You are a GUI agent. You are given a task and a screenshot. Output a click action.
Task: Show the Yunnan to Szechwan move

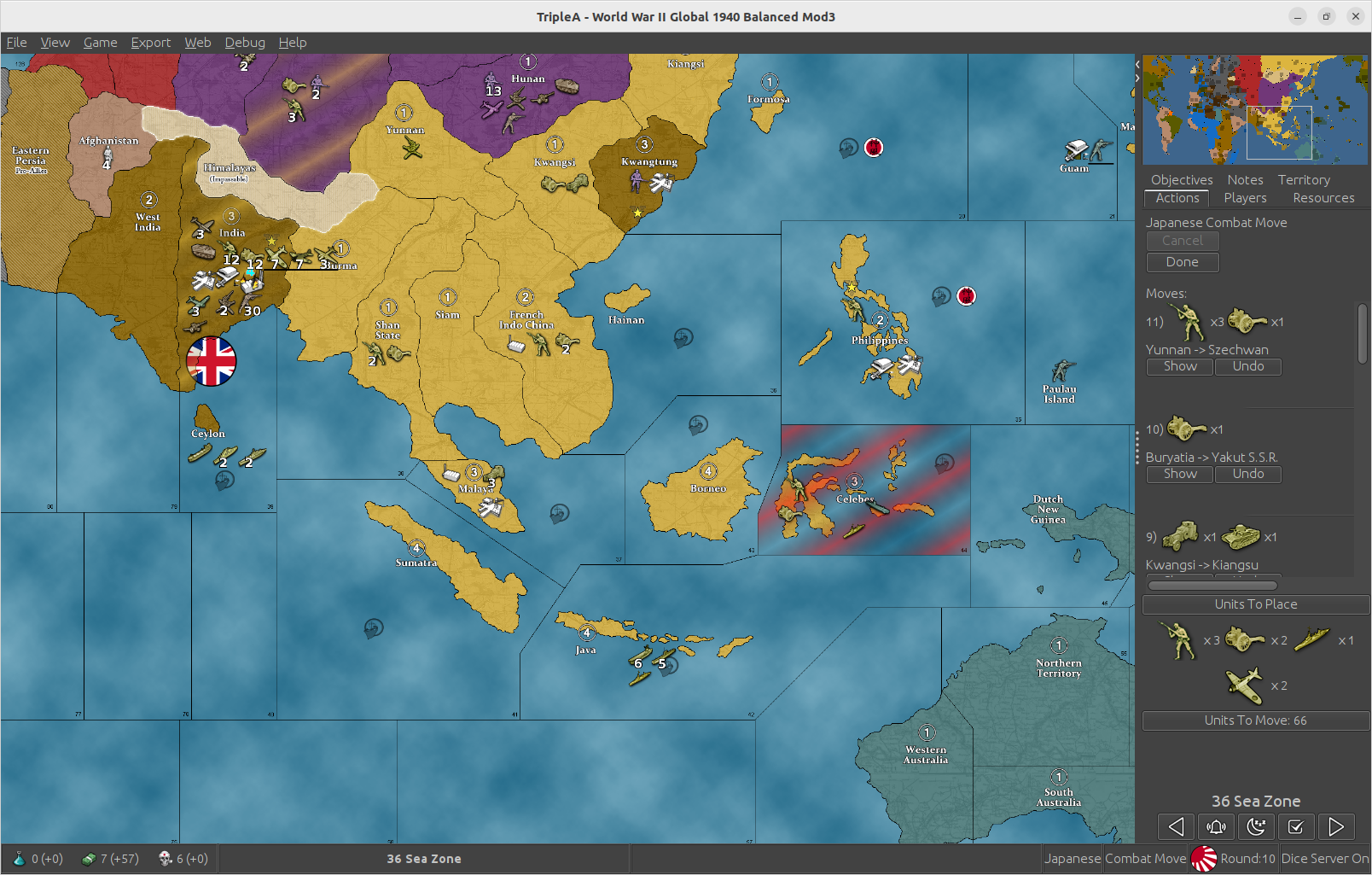(1180, 366)
